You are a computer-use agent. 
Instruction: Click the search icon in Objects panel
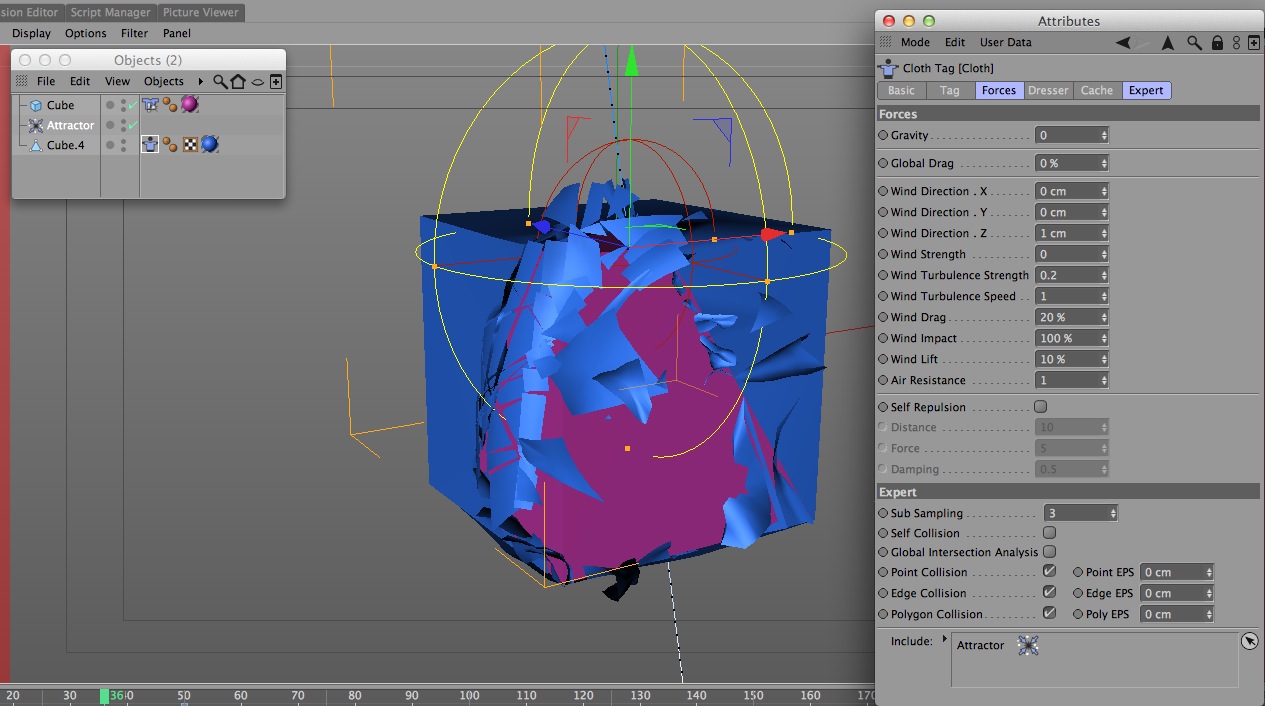[220, 81]
